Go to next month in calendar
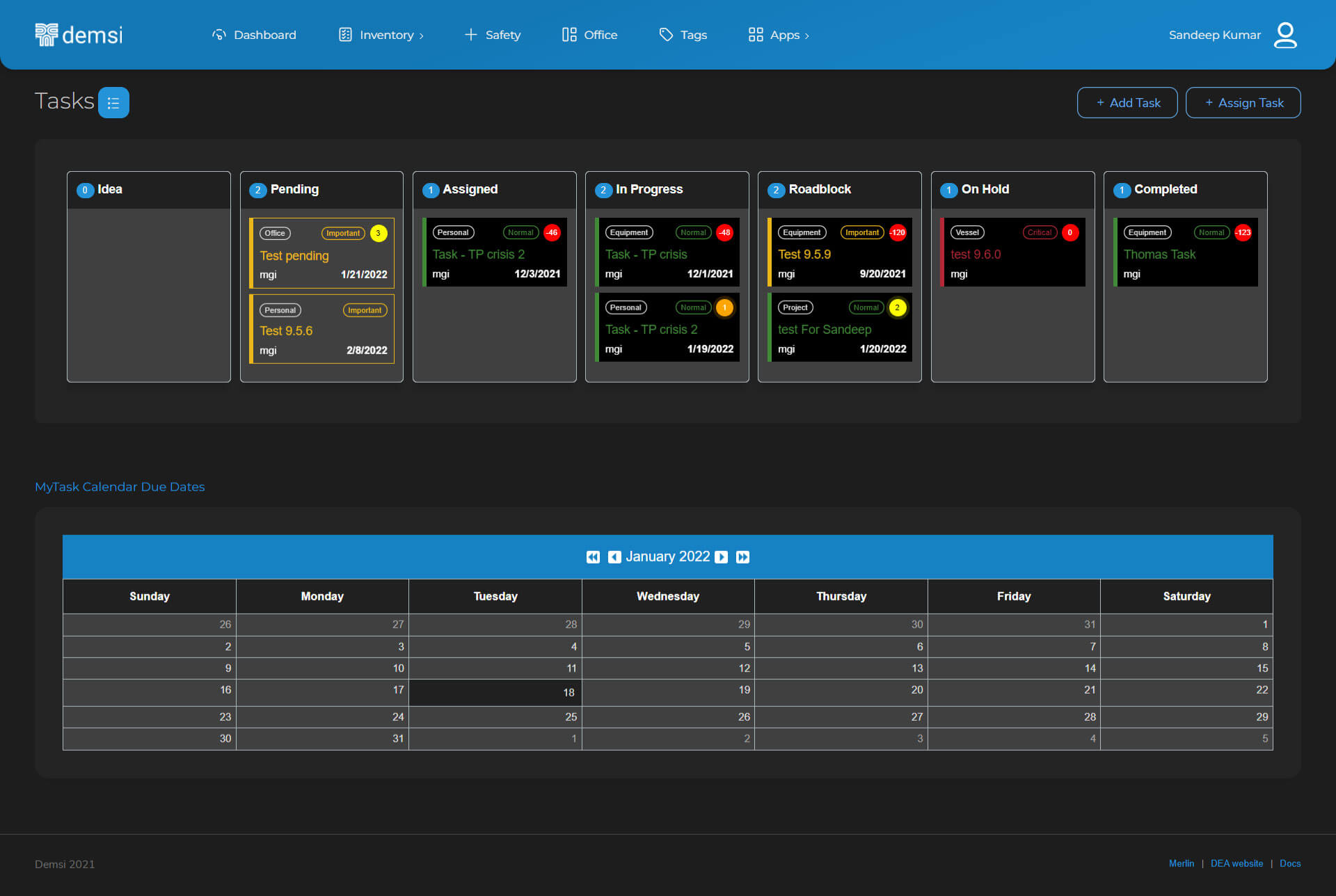 722,557
